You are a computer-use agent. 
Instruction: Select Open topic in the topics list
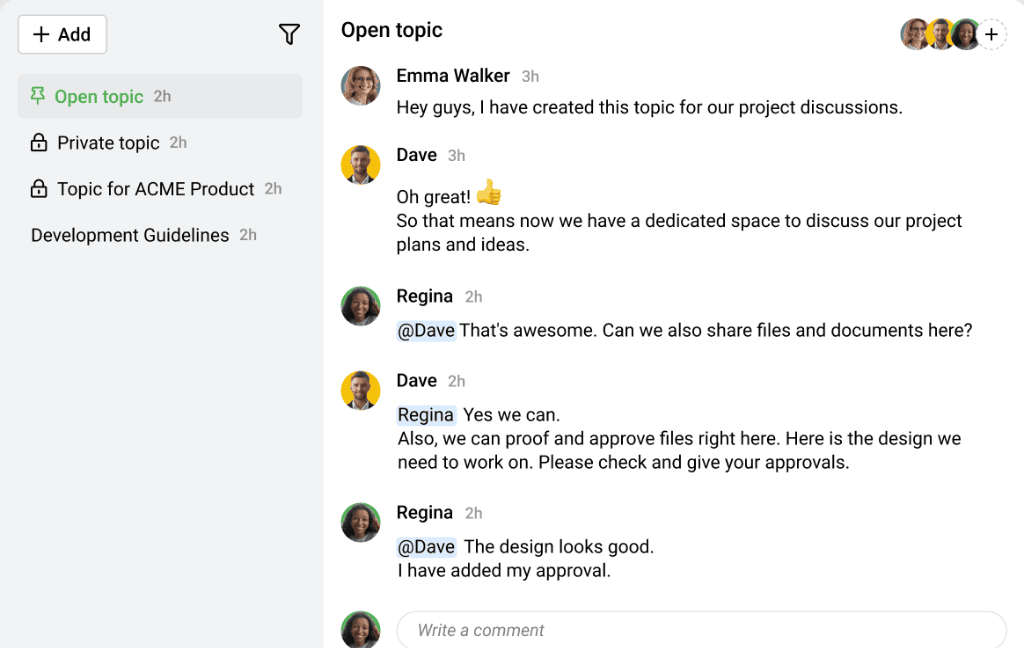point(160,97)
